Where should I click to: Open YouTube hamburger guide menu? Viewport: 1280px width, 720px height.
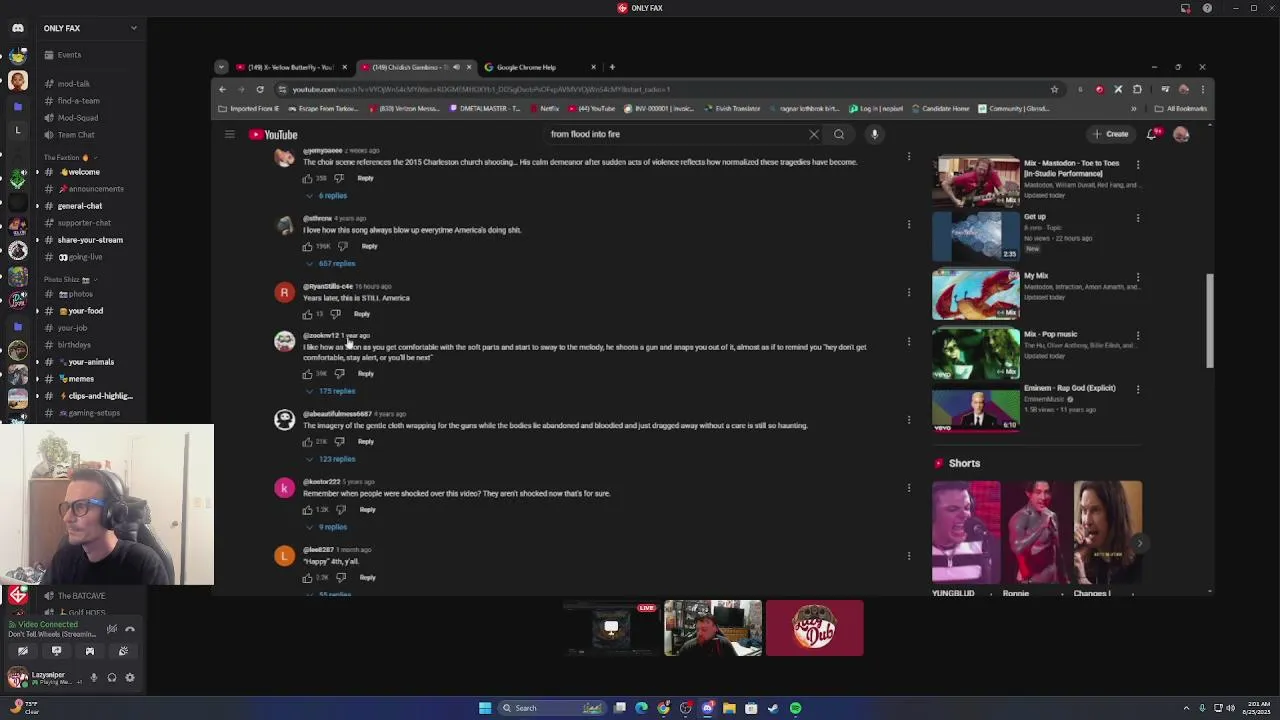pyautogui.click(x=229, y=134)
